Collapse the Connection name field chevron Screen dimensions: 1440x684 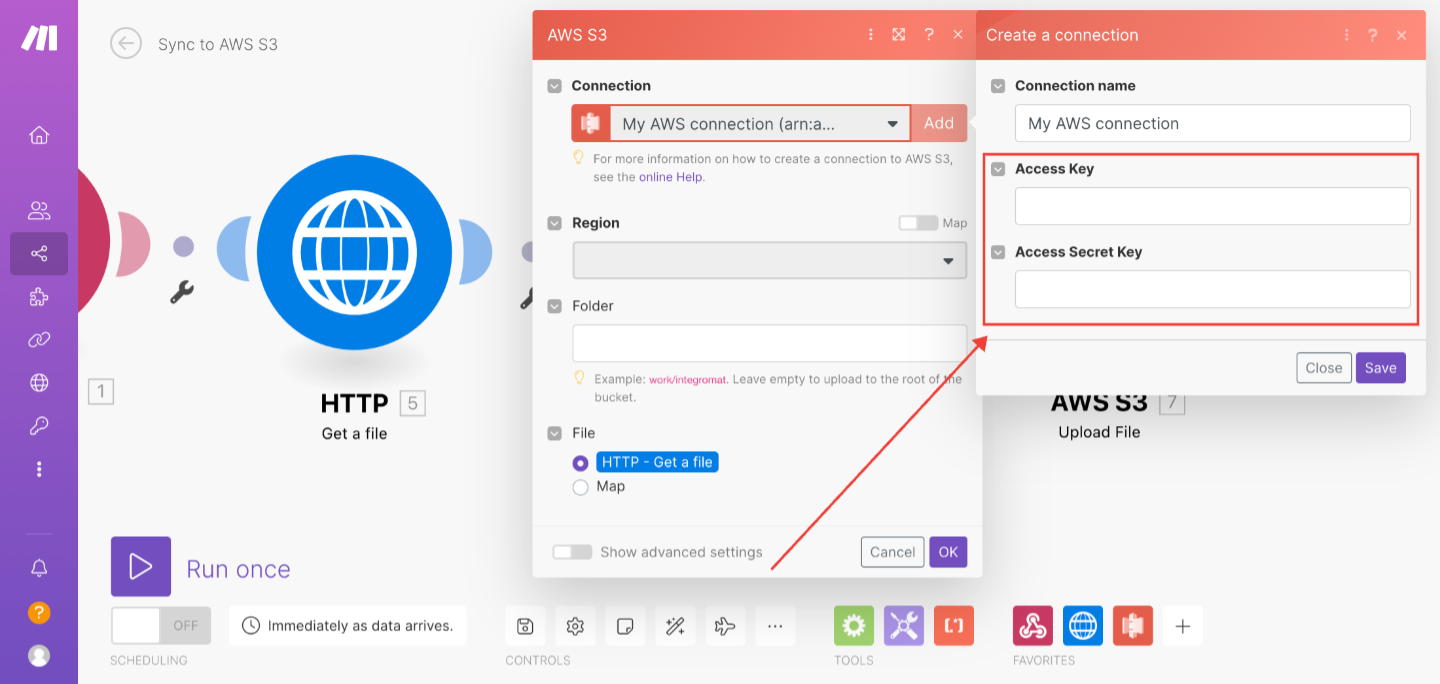point(998,86)
